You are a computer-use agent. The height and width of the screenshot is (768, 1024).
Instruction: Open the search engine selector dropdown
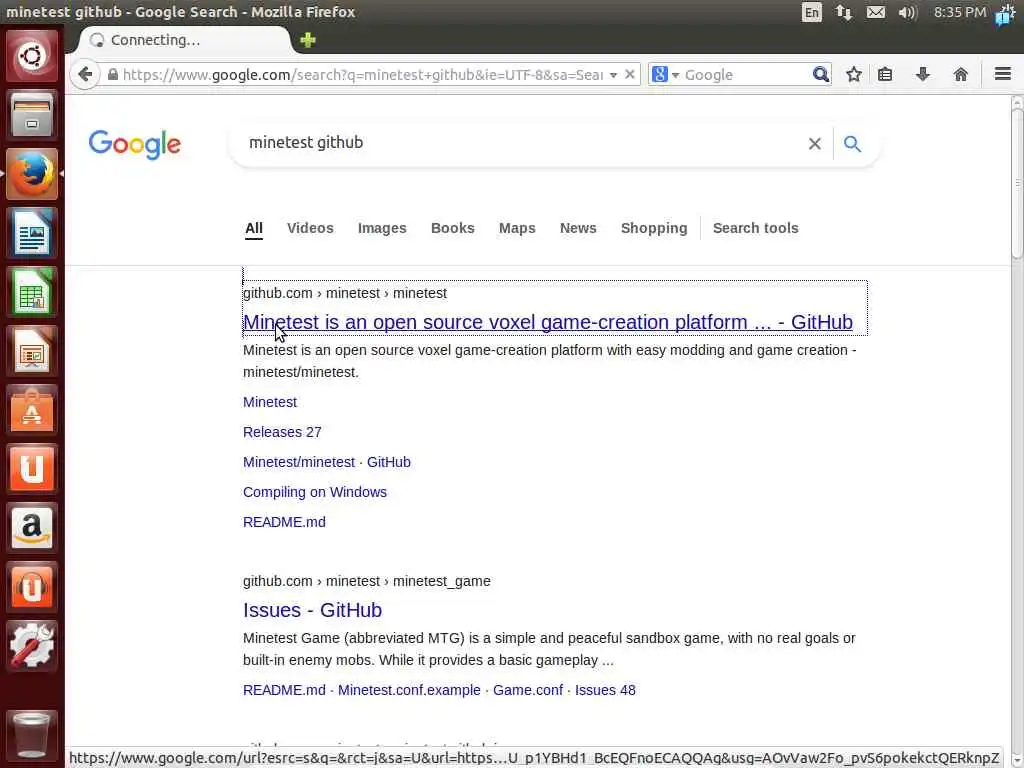tap(665, 74)
